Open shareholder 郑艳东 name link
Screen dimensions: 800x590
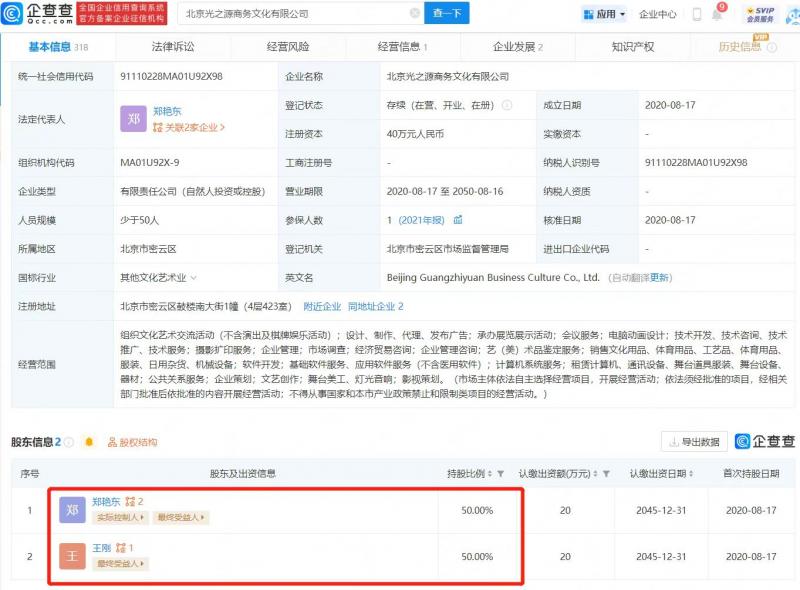click(106, 502)
